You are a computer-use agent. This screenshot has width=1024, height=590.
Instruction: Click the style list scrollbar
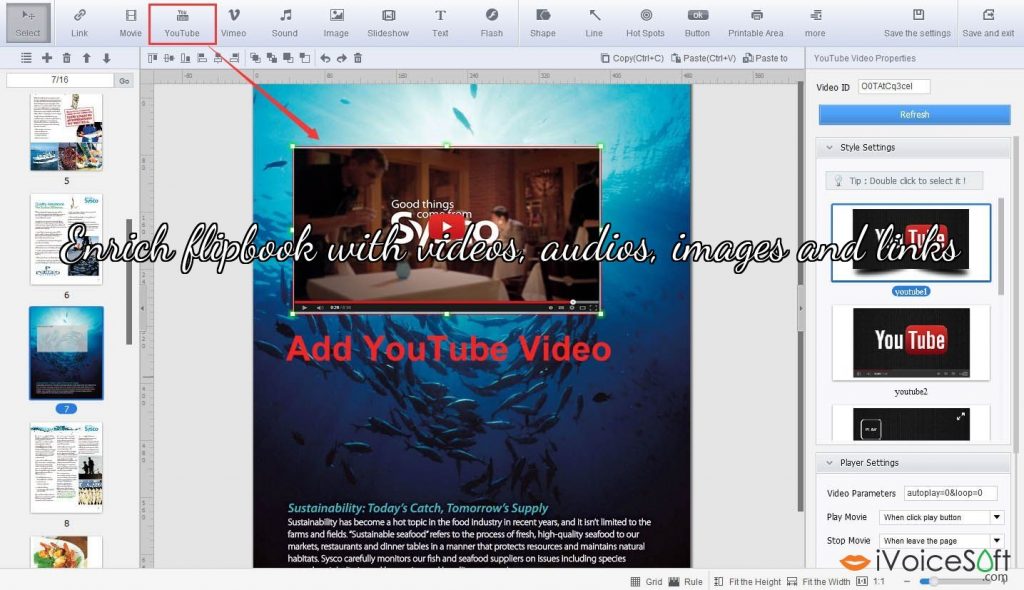pos(1002,245)
